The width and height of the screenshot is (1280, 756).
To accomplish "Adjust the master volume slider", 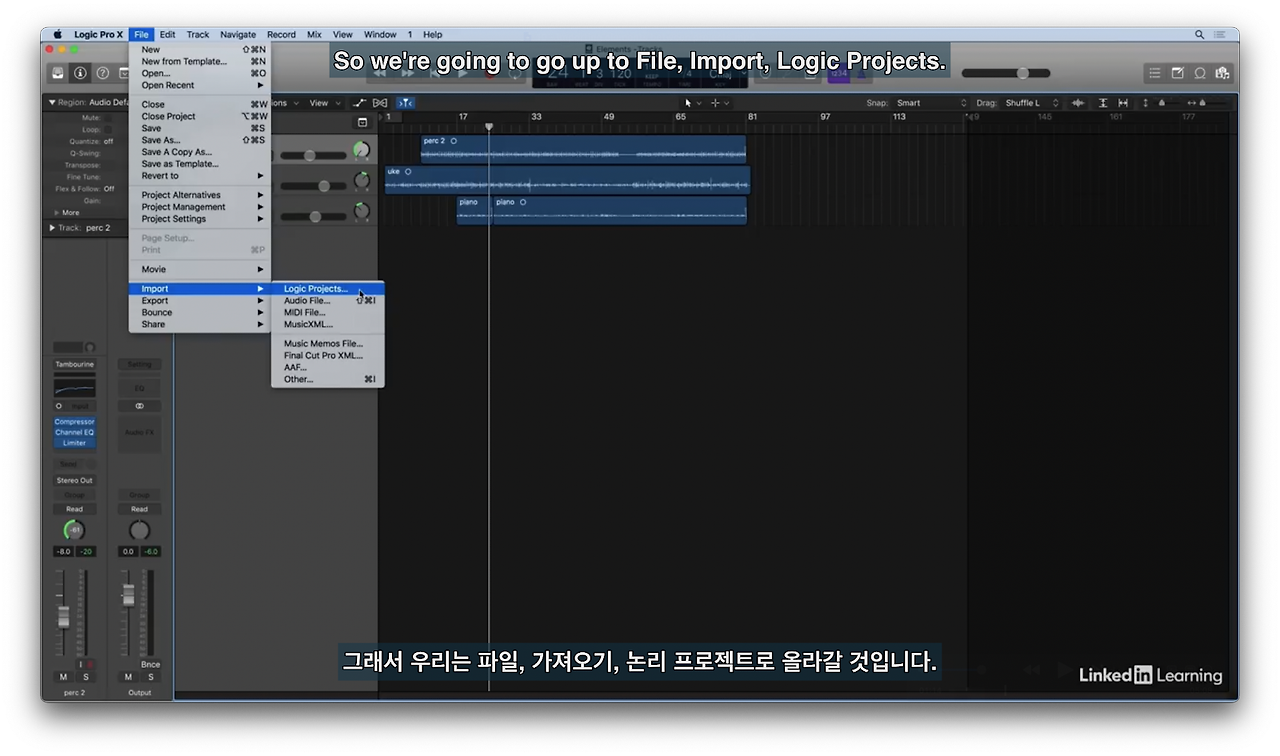I will coord(1006,73).
